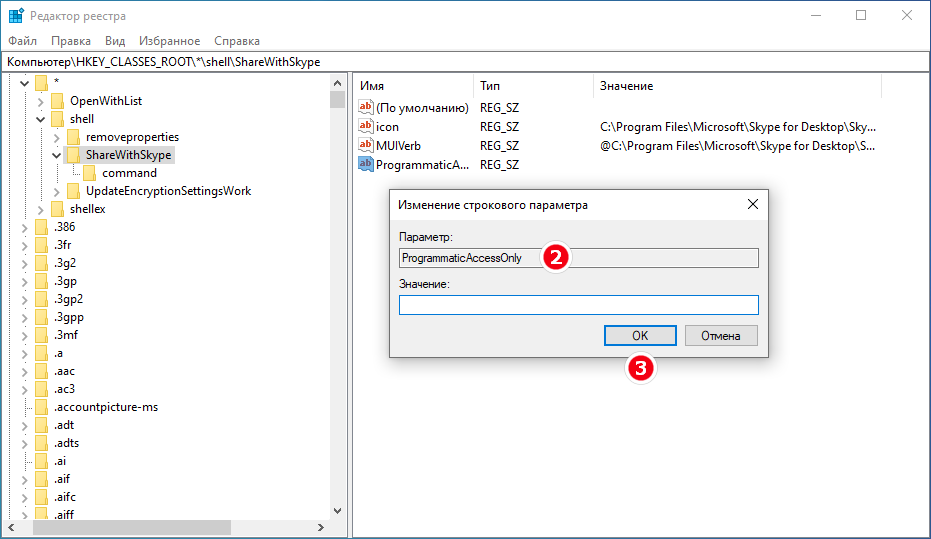Expand the removeproperties key
The height and width of the screenshot is (539, 931).
click(56, 138)
